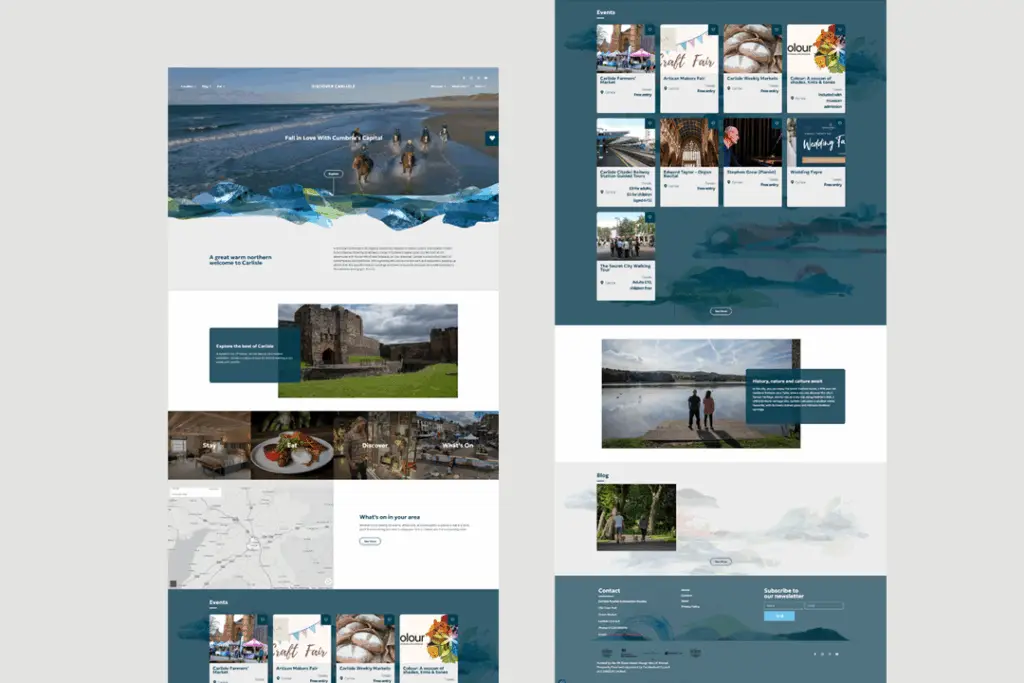The image size is (1024, 683).
Task: Click the Explore button on the hero image
Action: [x=333, y=174]
